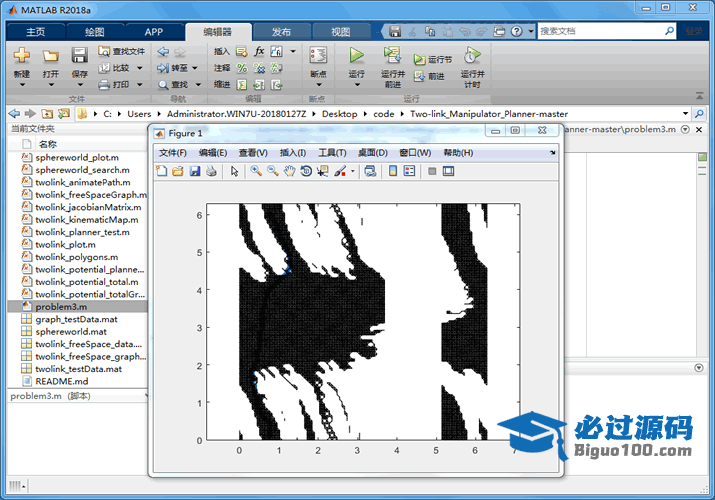The image size is (715, 500).
Task: Click Figure 1 save figure icon
Action: tap(195, 171)
